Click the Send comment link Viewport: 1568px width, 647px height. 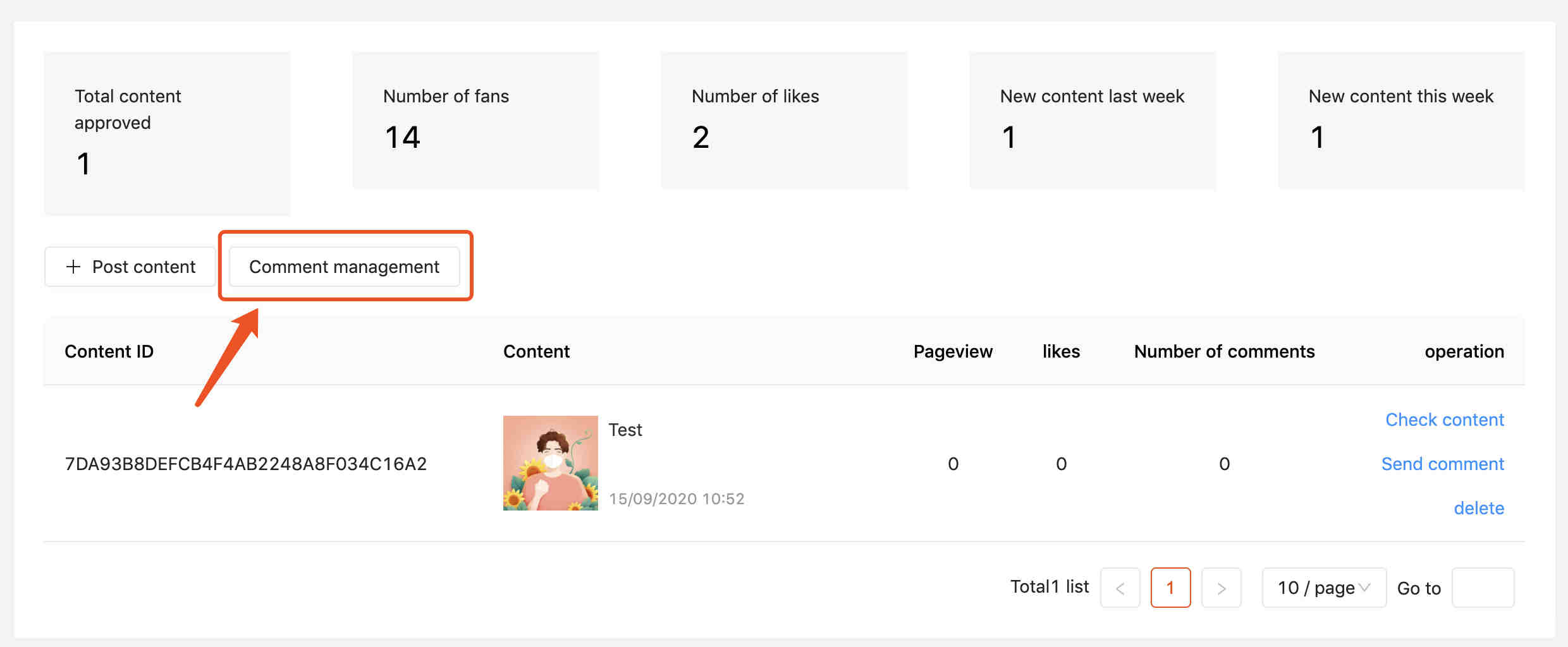[x=1443, y=464]
